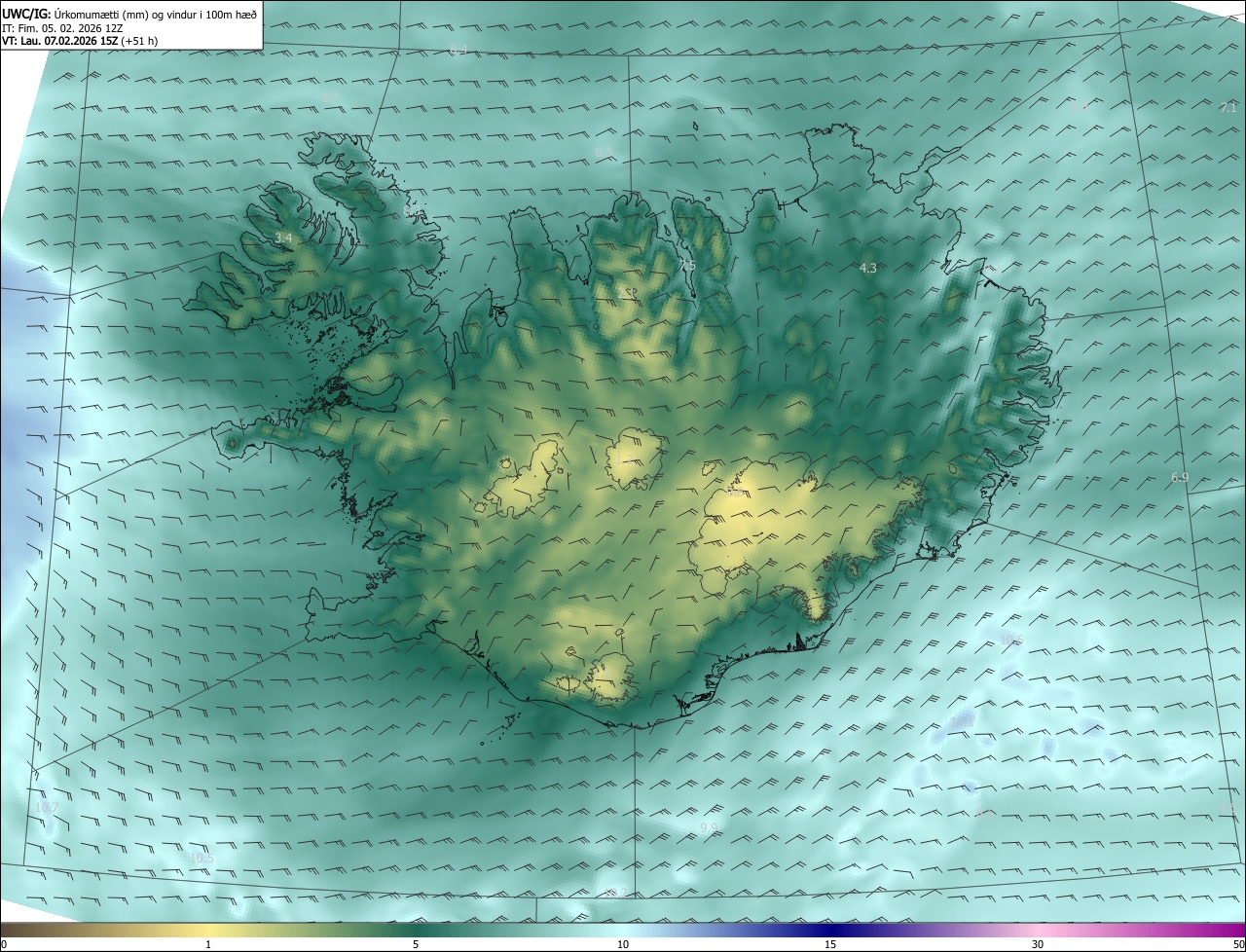The height and width of the screenshot is (952, 1246).
Task: Click the 30 tick on the color scale
Action: (x=1038, y=945)
